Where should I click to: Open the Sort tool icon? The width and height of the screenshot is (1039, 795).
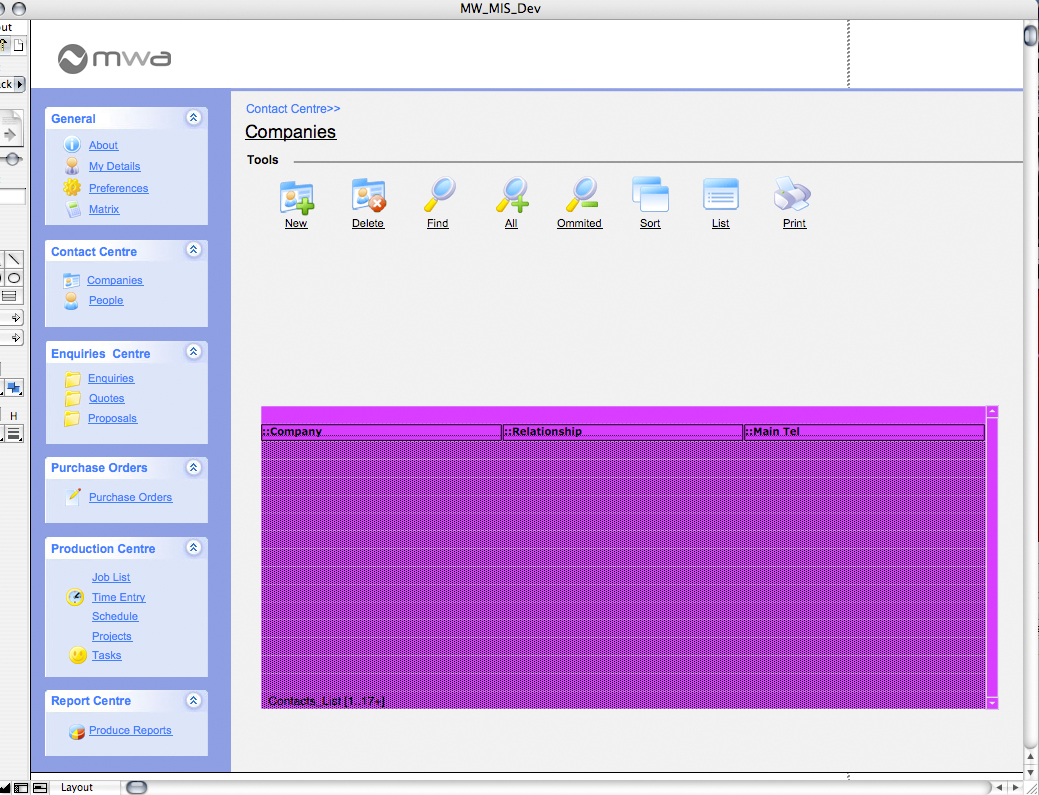650,195
